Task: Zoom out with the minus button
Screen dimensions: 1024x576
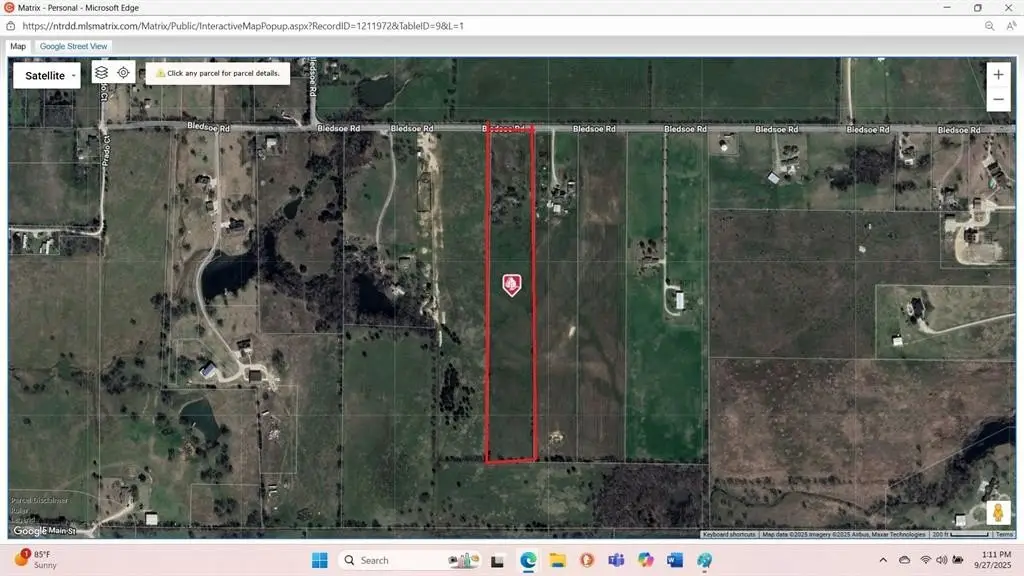Action: coord(998,101)
